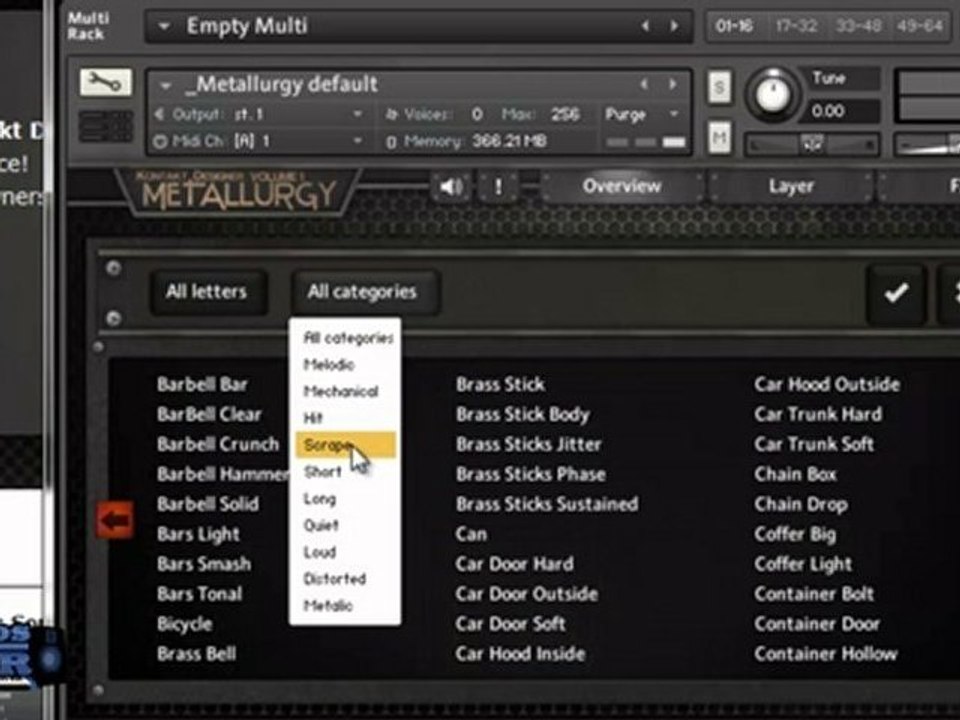
Task: Select the Brass Stick Body sound
Action: (522, 414)
